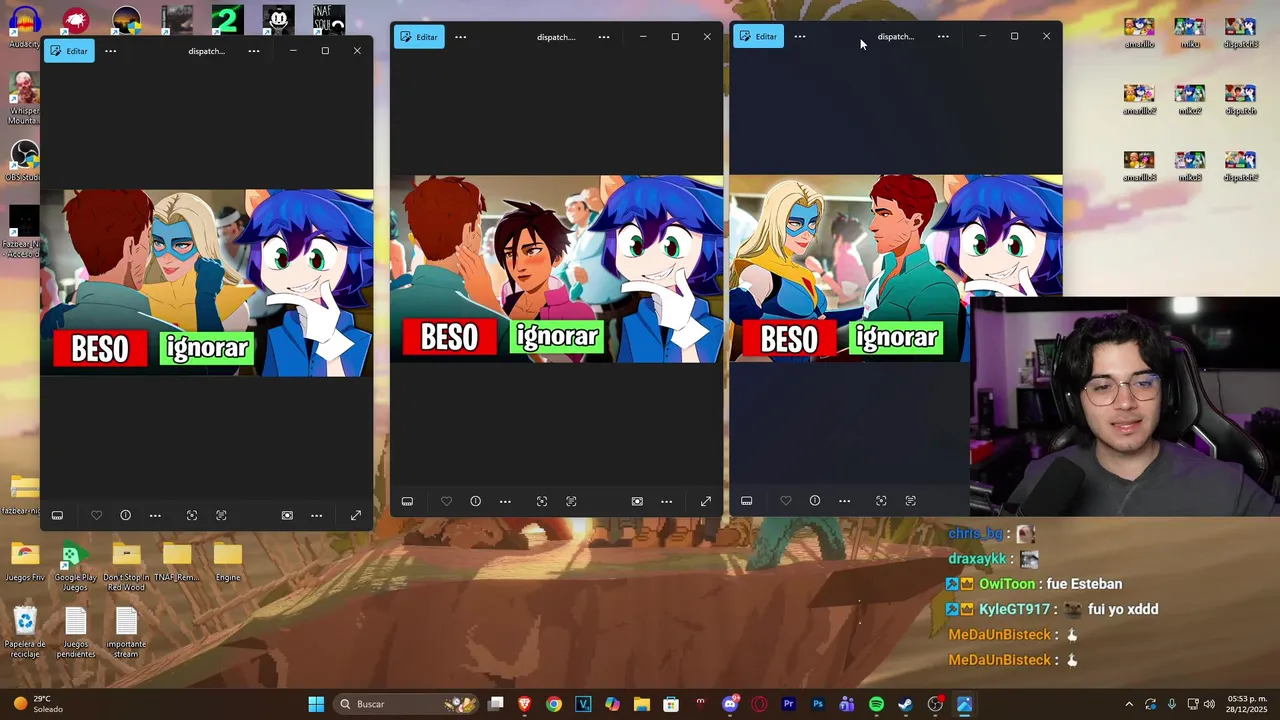The height and width of the screenshot is (720, 1280).
Task: Select the Whisper Mountain desktop shortcut
Action: click(24, 98)
